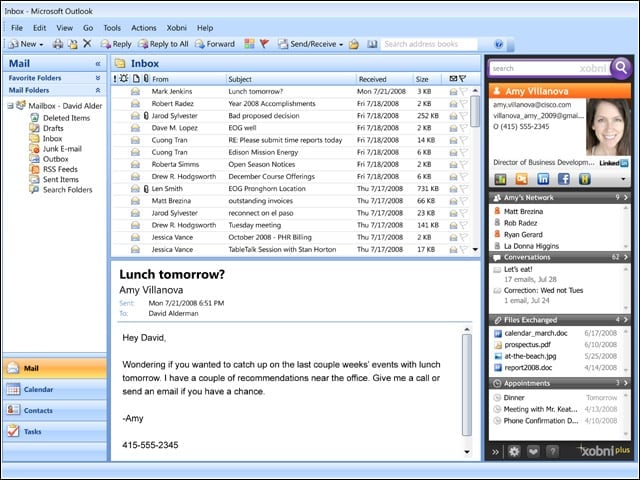The width and height of the screenshot is (640, 480).
Task: Toggle flag on Robert Radez message
Action: 463,104
